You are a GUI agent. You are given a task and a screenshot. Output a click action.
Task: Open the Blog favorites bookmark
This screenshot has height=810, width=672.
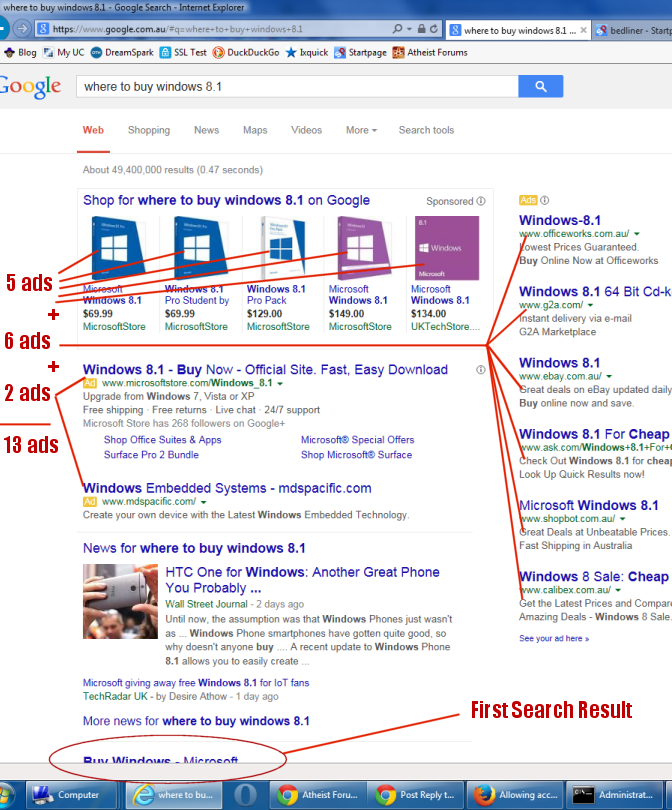[20, 53]
